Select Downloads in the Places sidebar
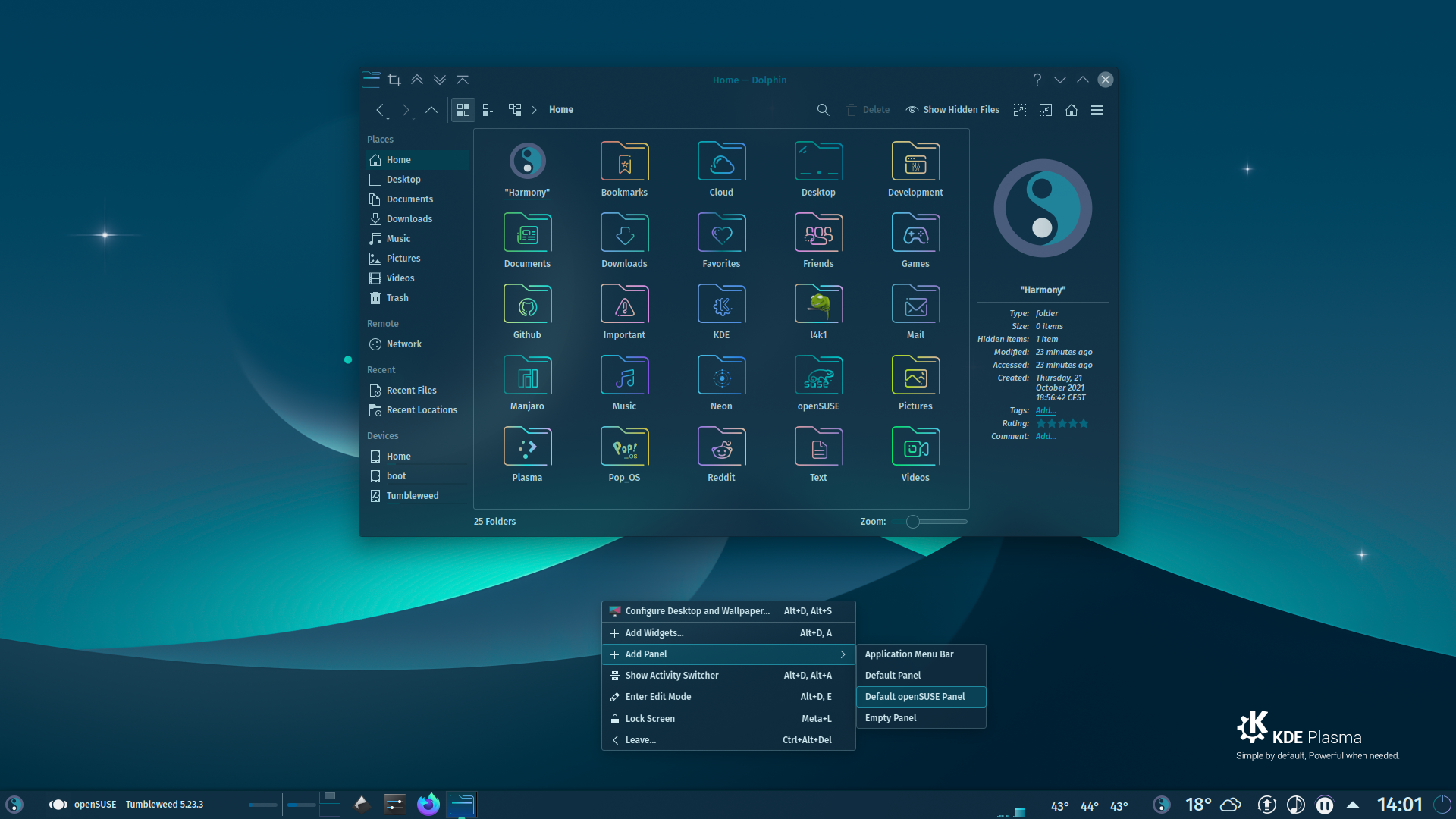Screen dimensions: 1456x819 click(x=417, y=219)
